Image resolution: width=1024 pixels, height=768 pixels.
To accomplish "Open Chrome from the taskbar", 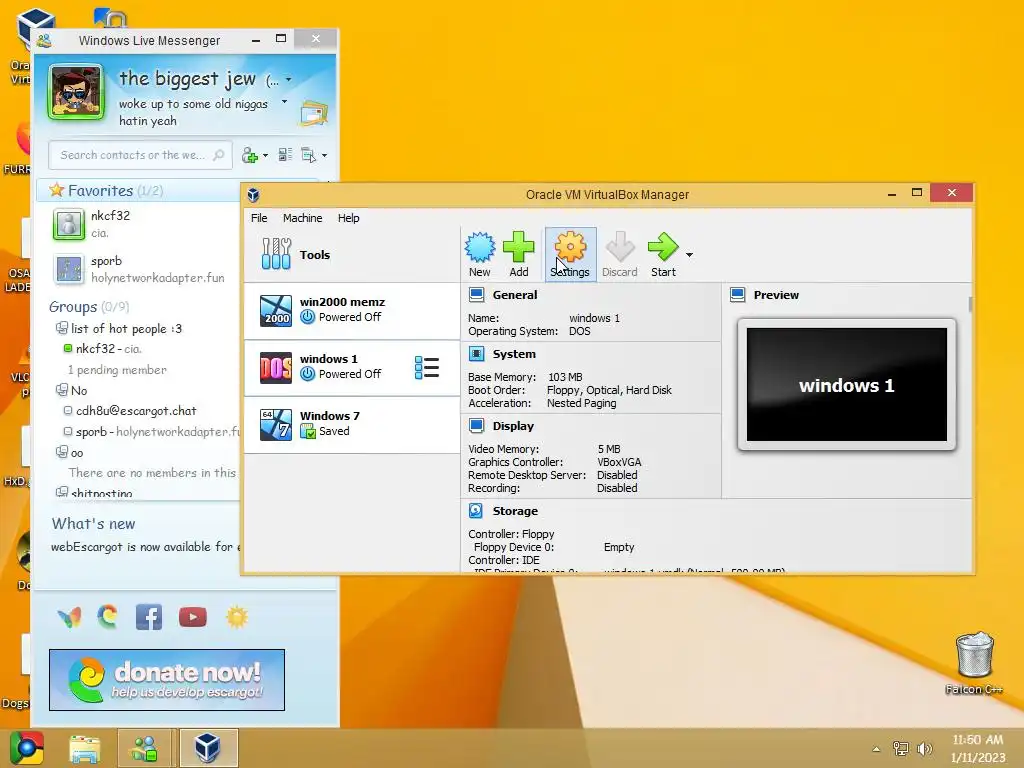I will 27,748.
